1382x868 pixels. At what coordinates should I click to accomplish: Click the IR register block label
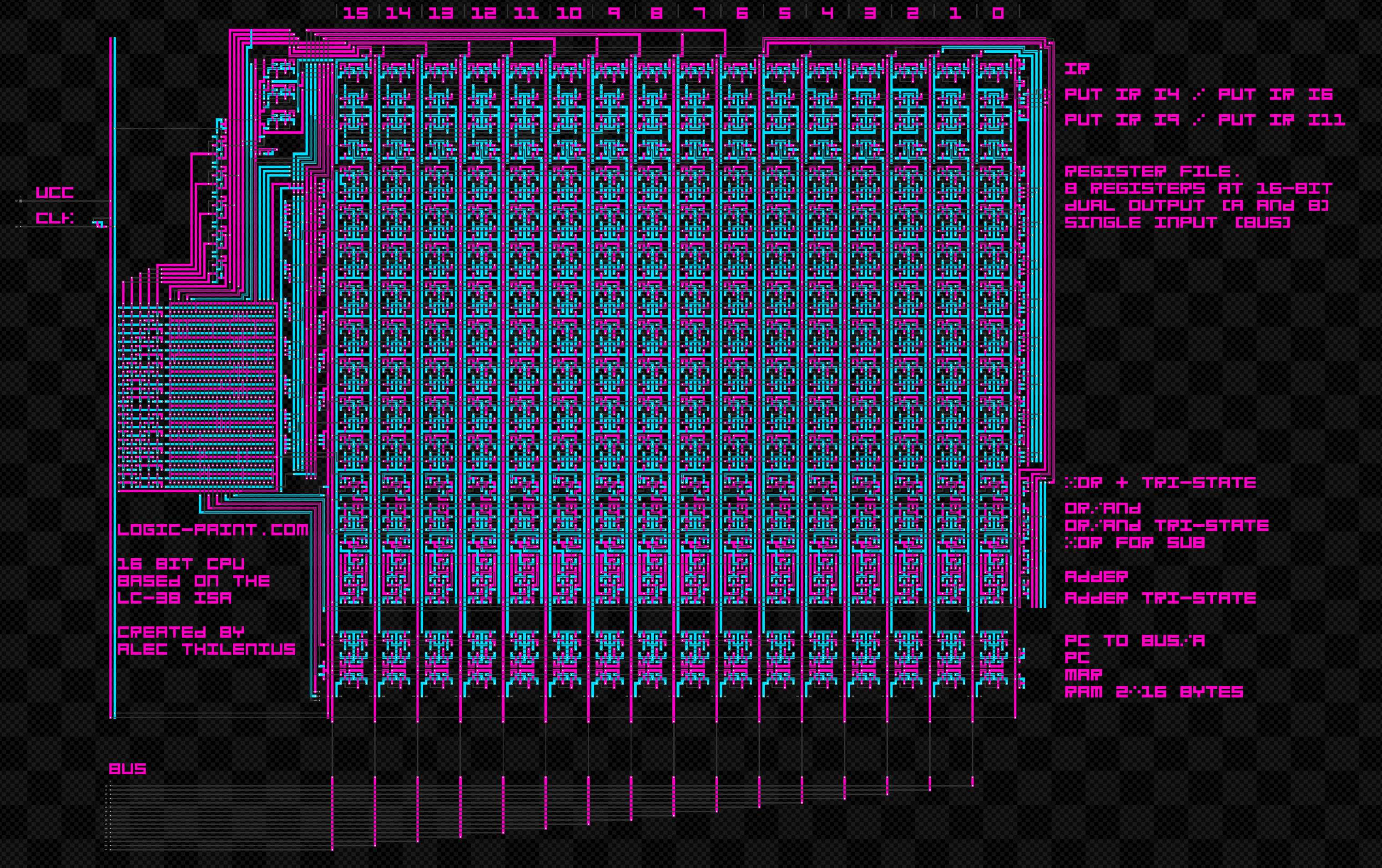(x=1078, y=69)
